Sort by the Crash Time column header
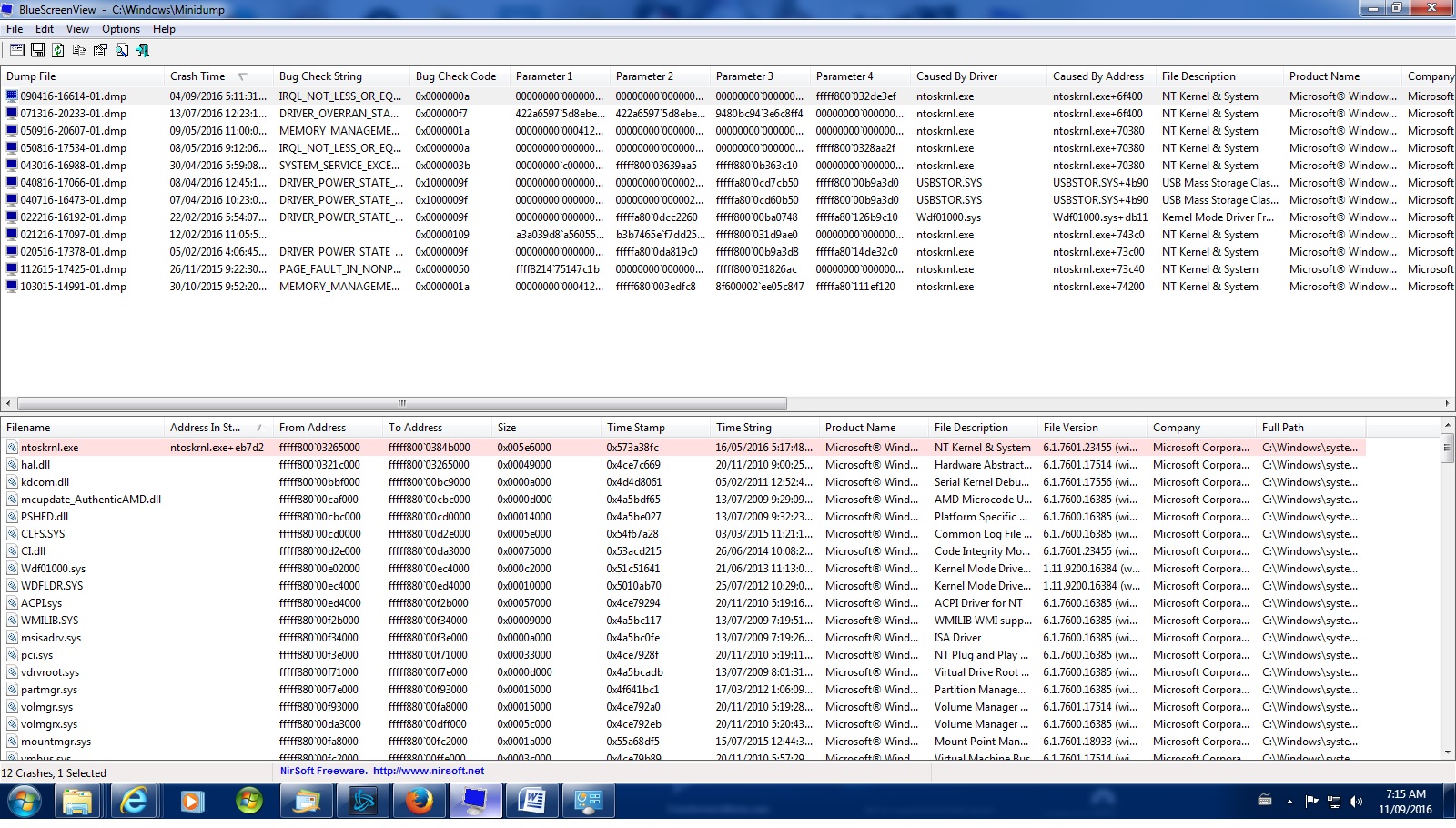The height and width of the screenshot is (828, 1456). [218, 76]
